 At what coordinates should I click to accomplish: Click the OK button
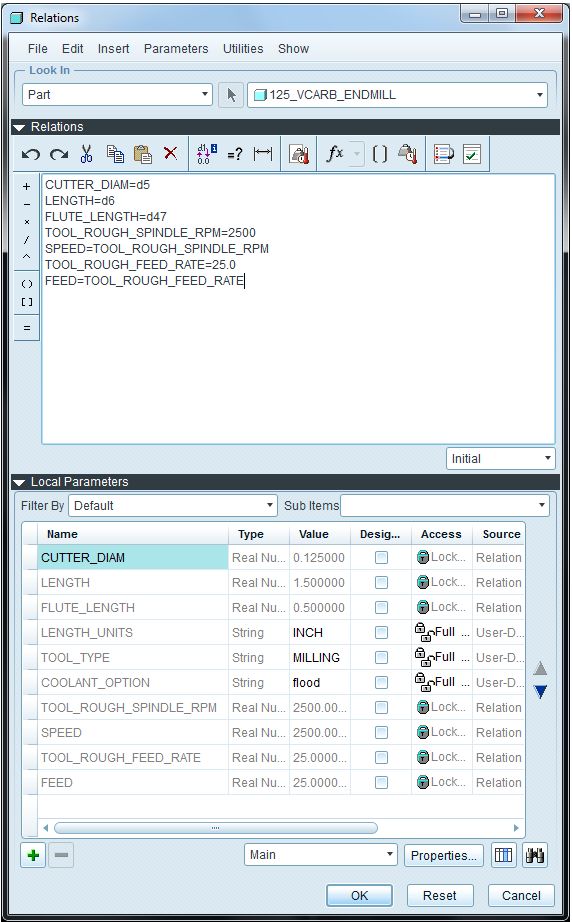coord(359,896)
